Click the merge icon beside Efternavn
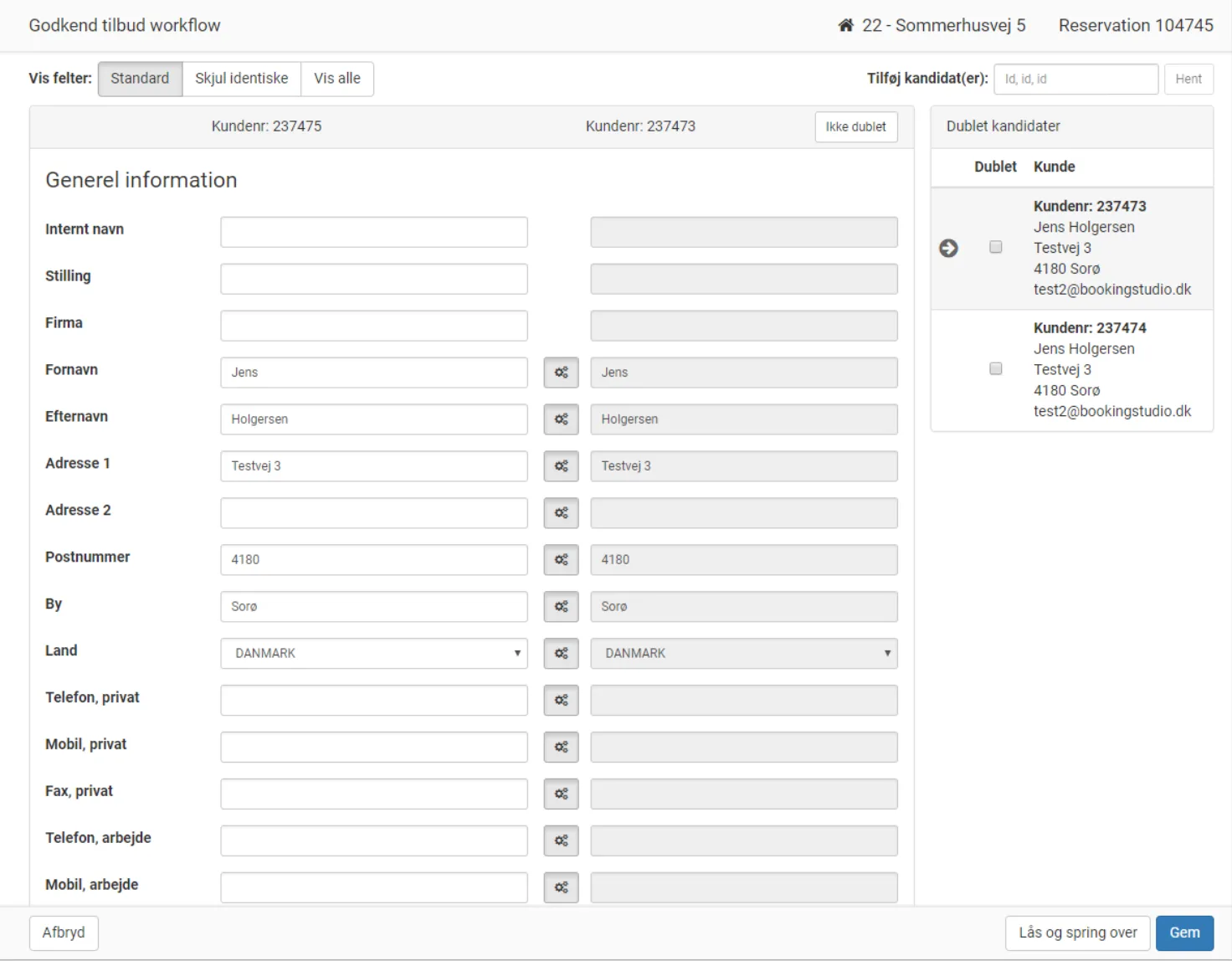The height and width of the screenshot is (961, 1232). click(x=561, y=419)
